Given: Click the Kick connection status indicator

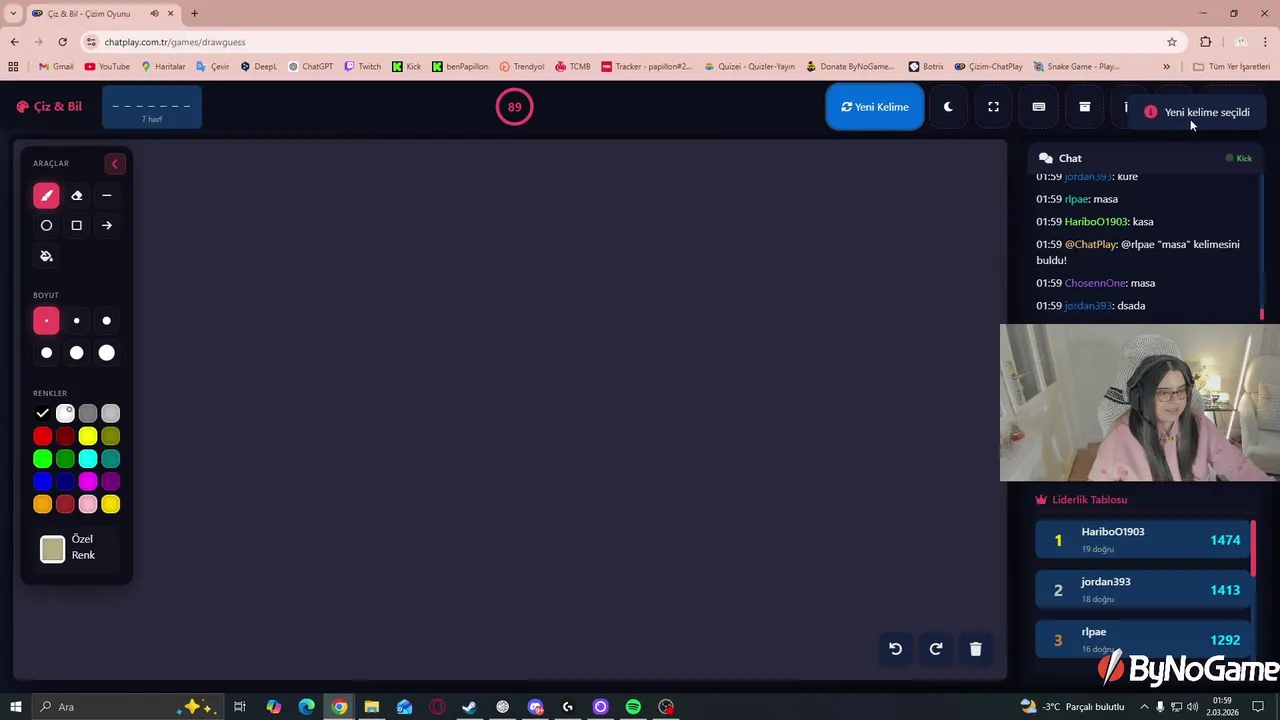Looking at the screenshot, I should click(x=1239, y=158).
